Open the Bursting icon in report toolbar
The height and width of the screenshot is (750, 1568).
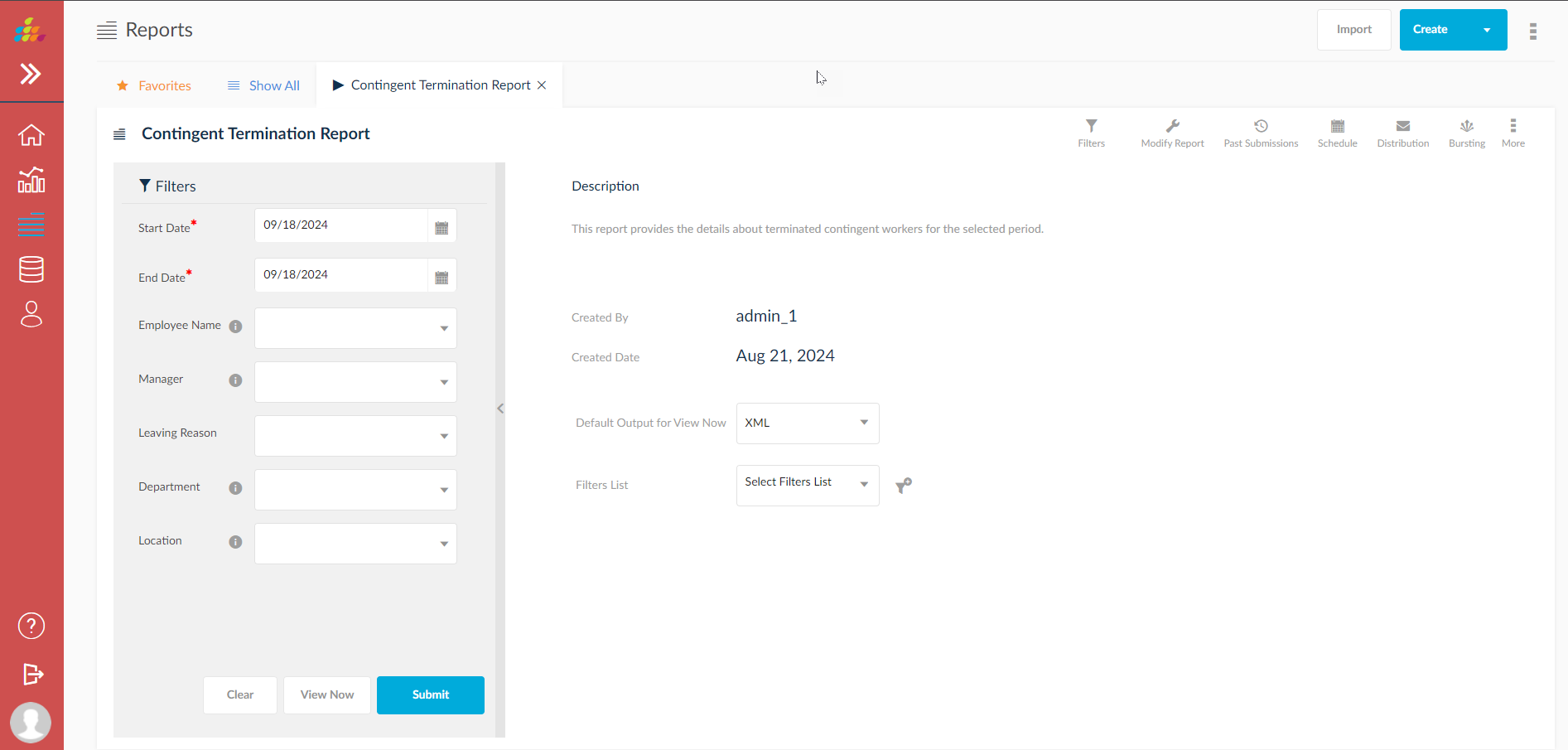pos(1466,131)
